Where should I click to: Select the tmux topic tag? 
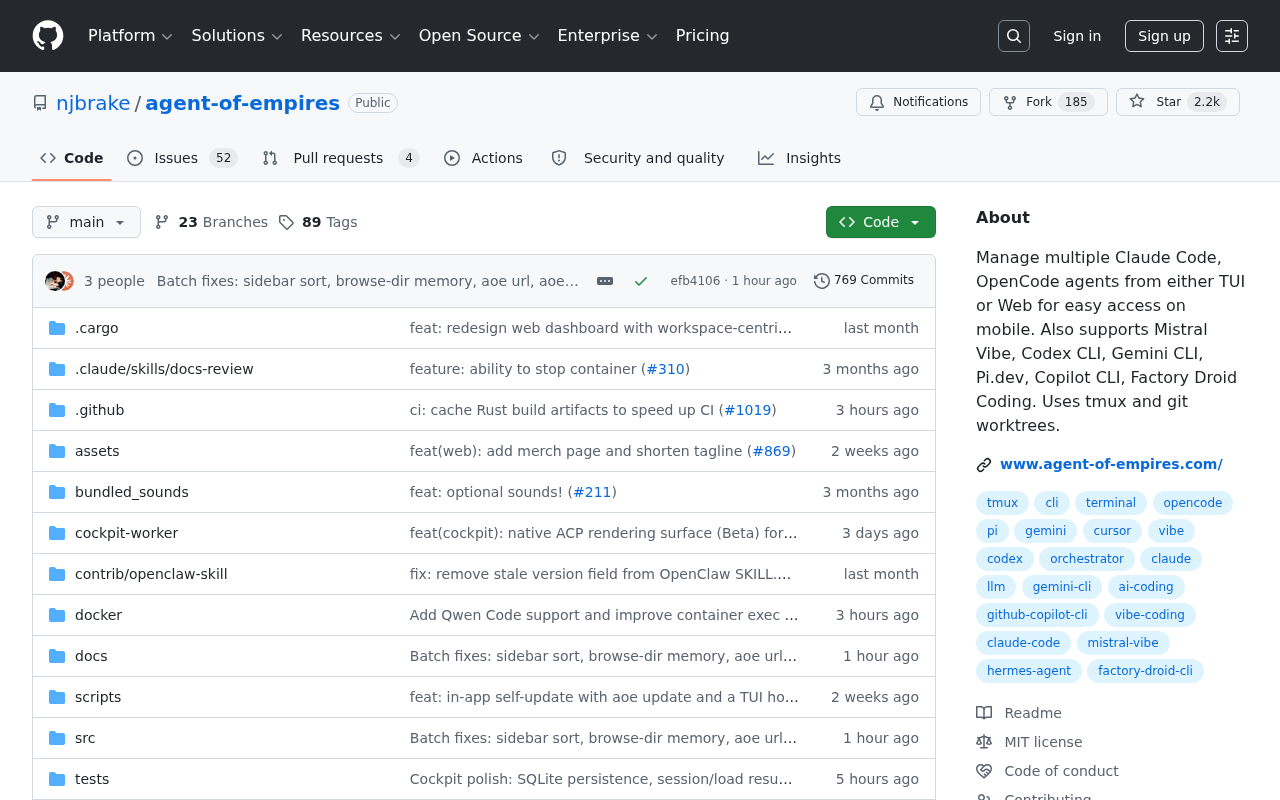pos(1002,503)
